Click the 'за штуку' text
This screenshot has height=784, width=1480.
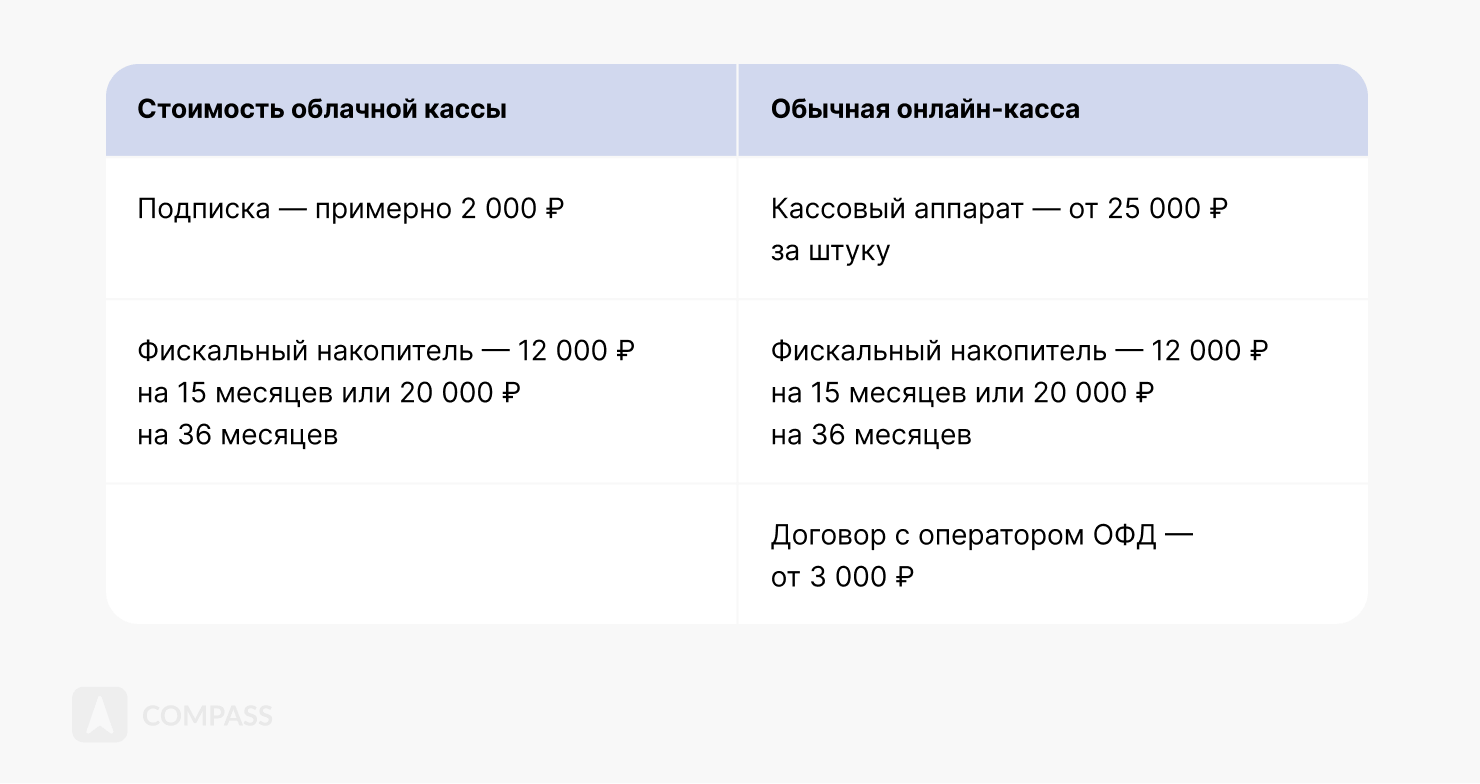(830, 251)
